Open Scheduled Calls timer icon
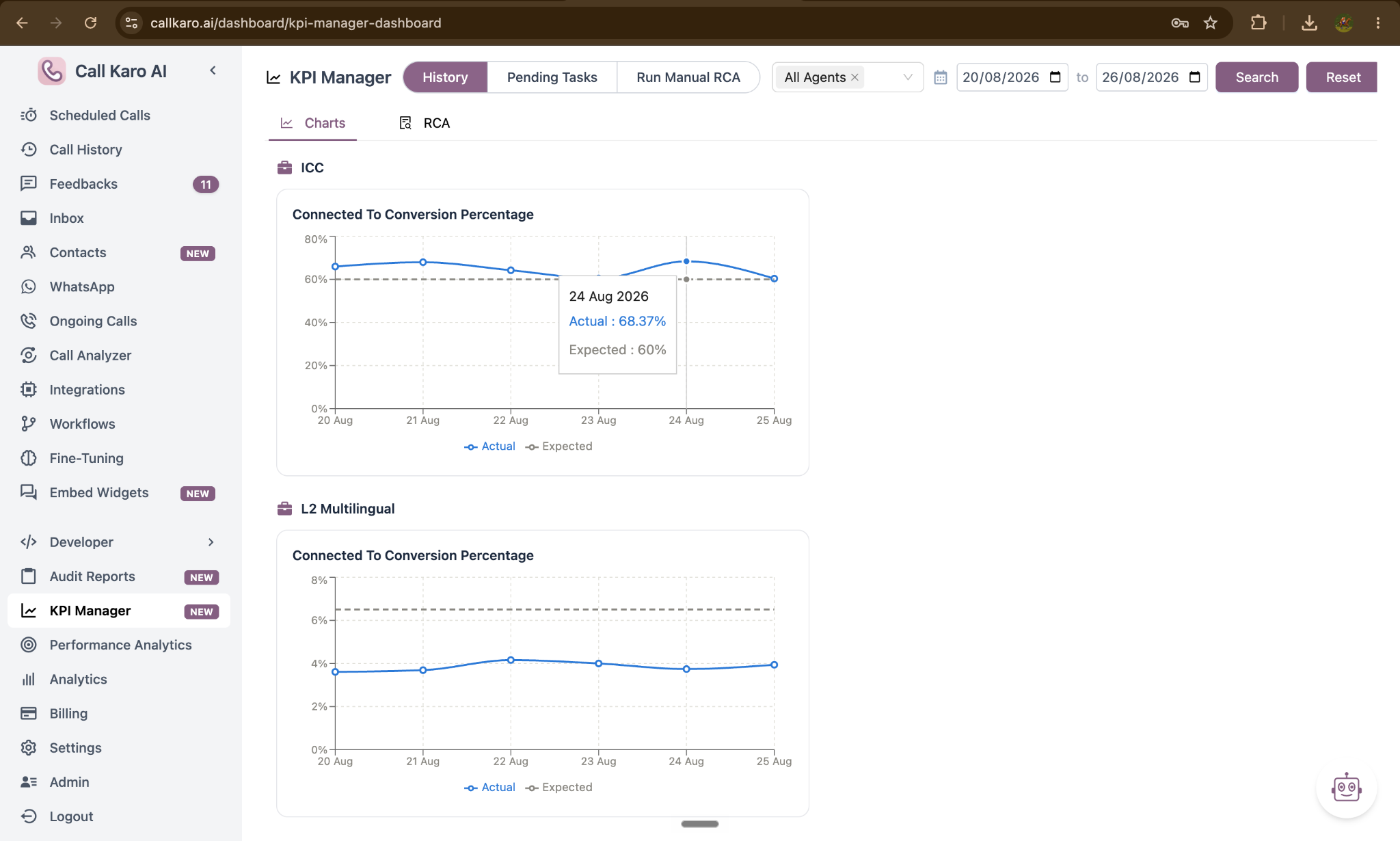The image size is (1400, 841). pyautogui.click(x=29, y=115)
